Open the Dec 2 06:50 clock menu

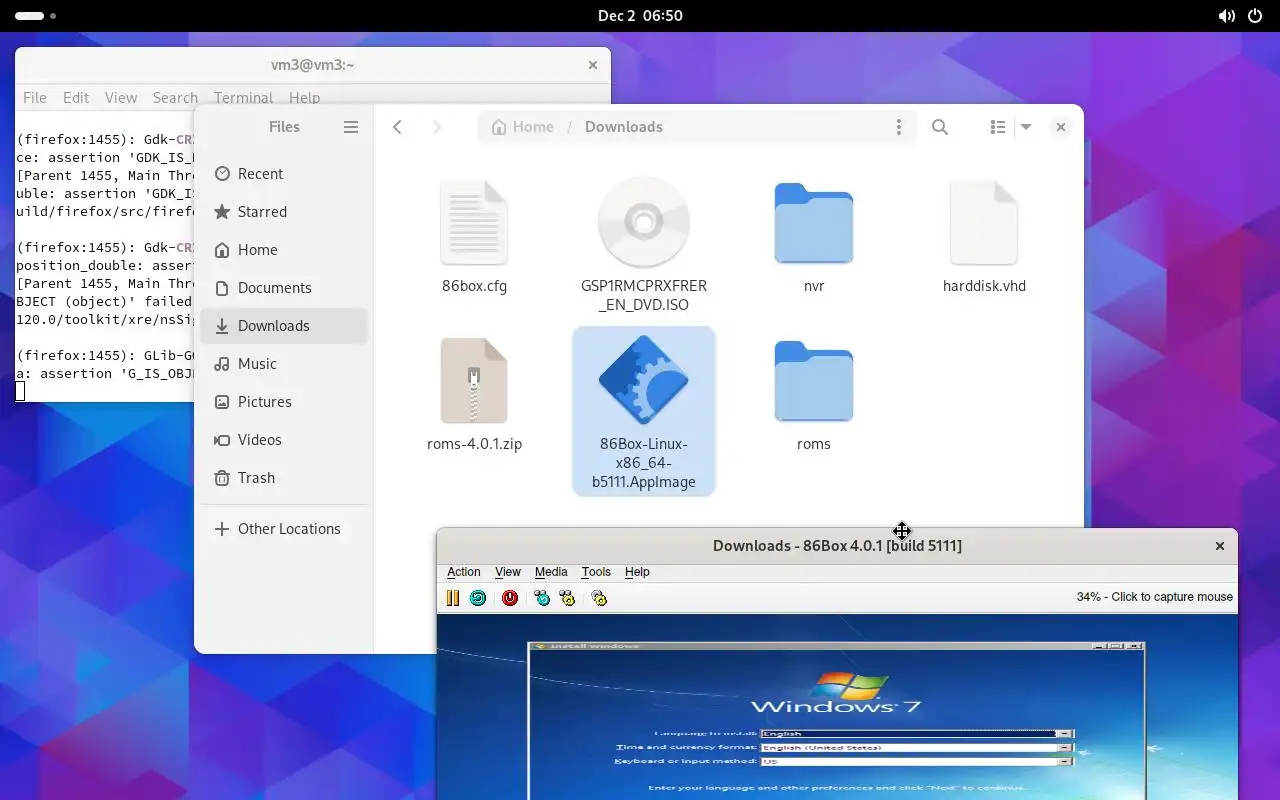tap(640, 16)
